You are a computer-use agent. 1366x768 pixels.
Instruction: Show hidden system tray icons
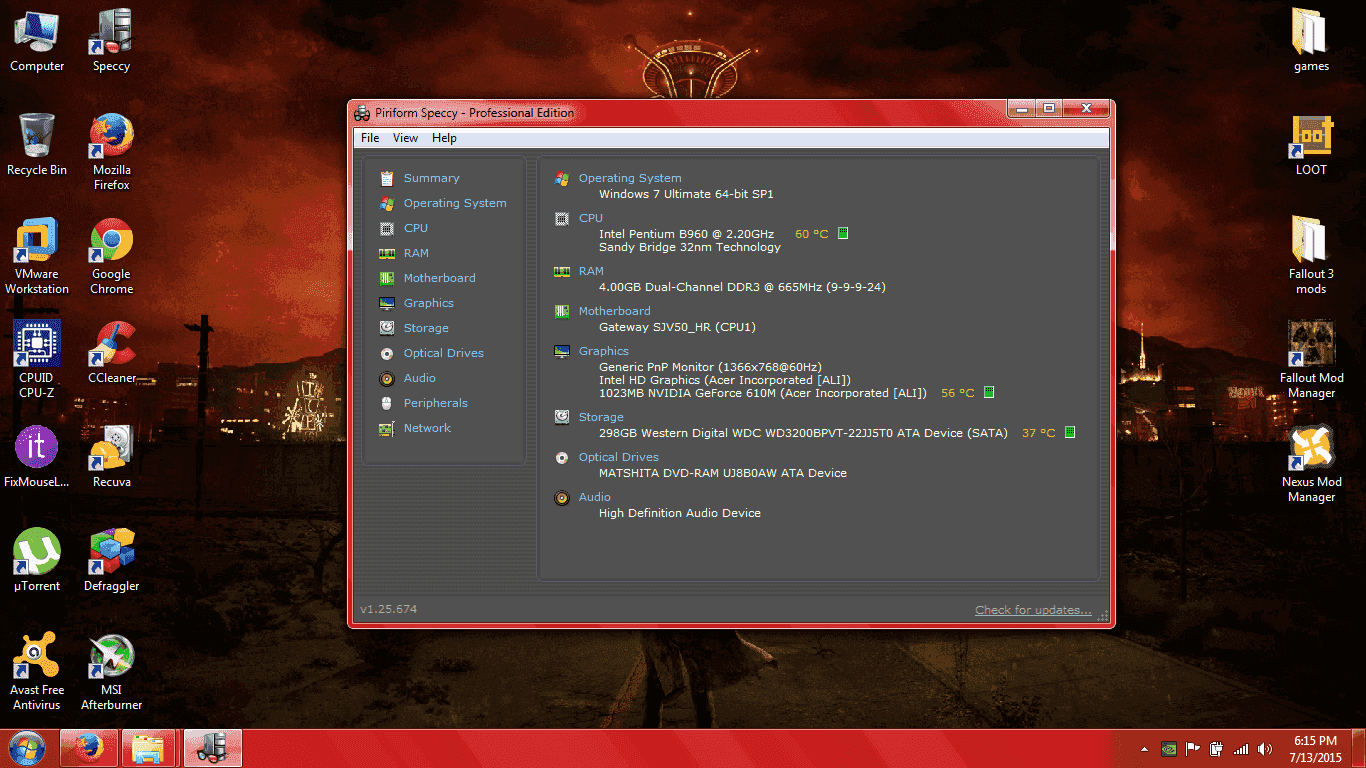(1144, 749)
